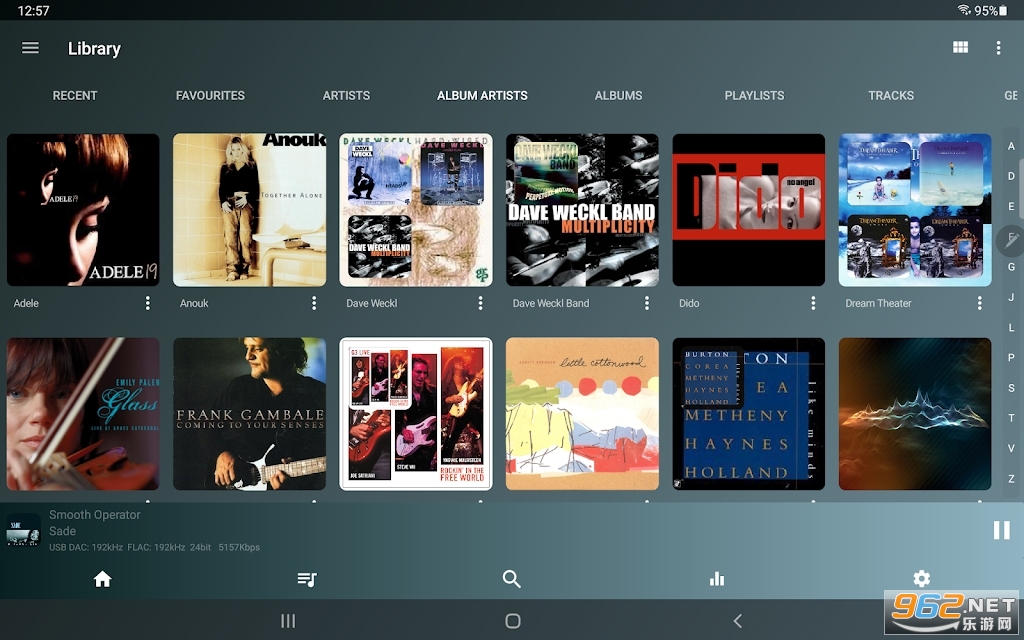Viewport: 1024px width, 640px height.
Task: Click the Dream Theater artist label
Action: [x=878, y=303]
